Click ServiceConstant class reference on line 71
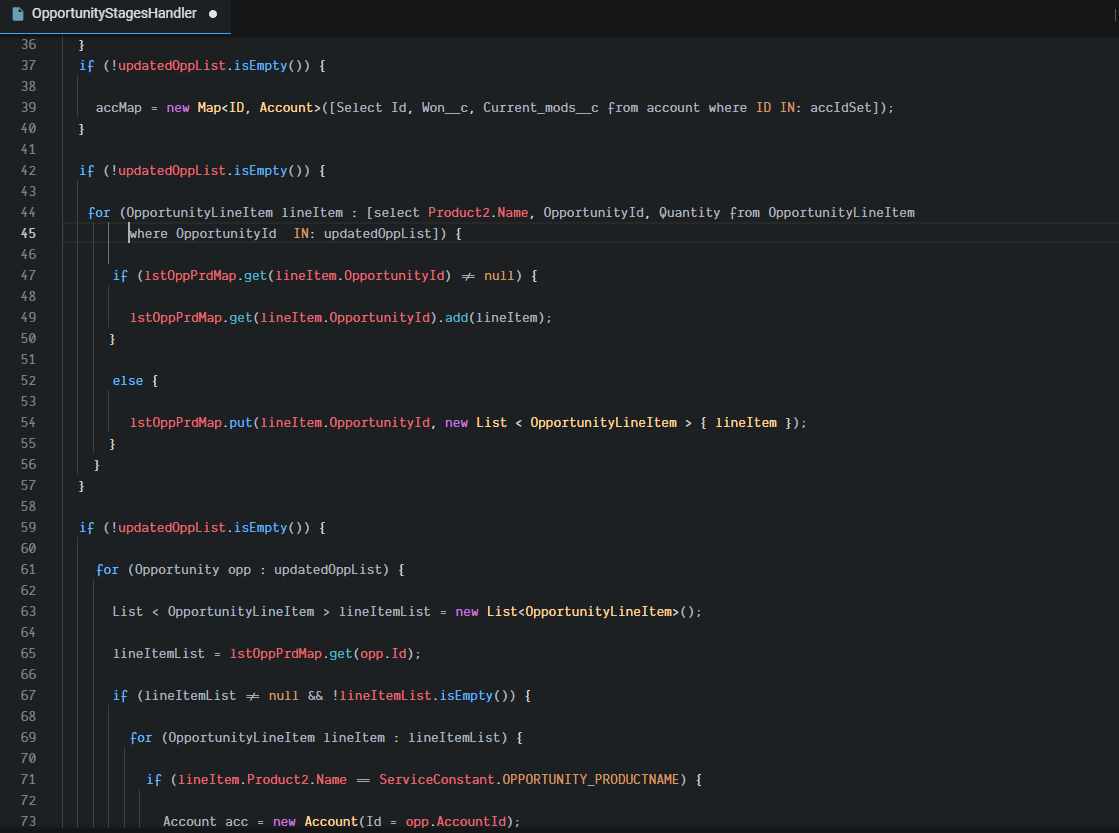Image resolution: width=1119 pixels, height=833 pixels. click(436, 779)
